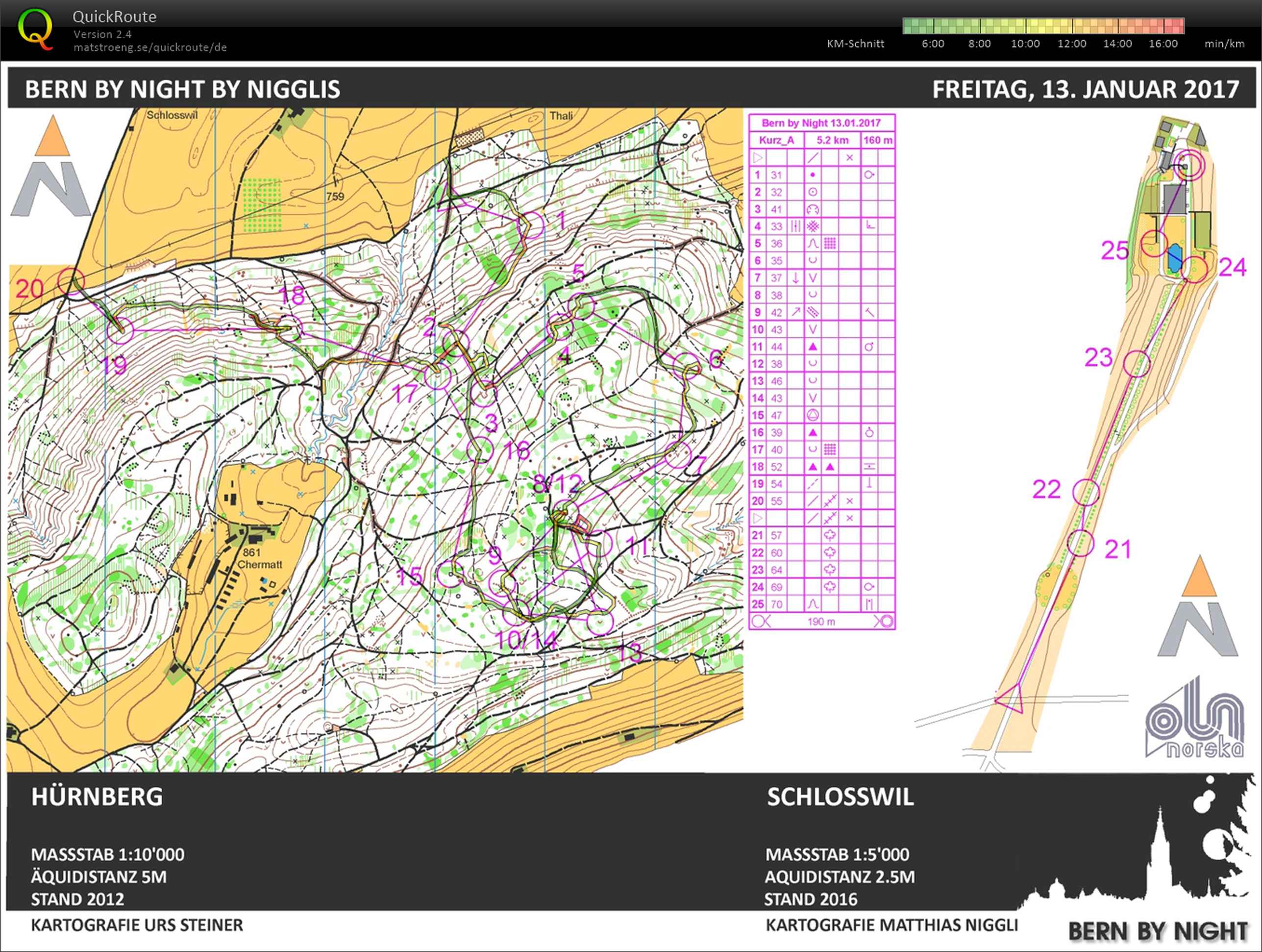The height and width of the screenshot is (952, 1262).
Task: Click the matstroeng.se/quickroute/de link text
Action: tap(150, 48)
